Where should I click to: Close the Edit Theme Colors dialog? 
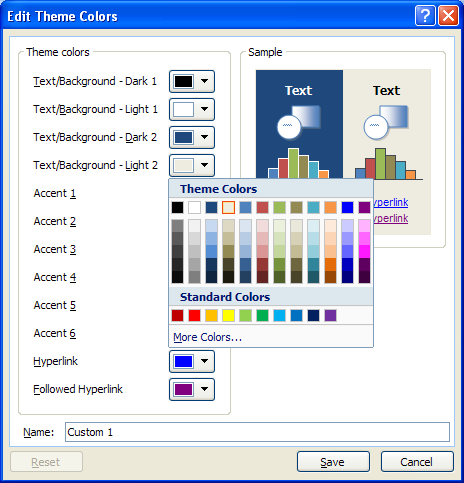pos(448,15)
